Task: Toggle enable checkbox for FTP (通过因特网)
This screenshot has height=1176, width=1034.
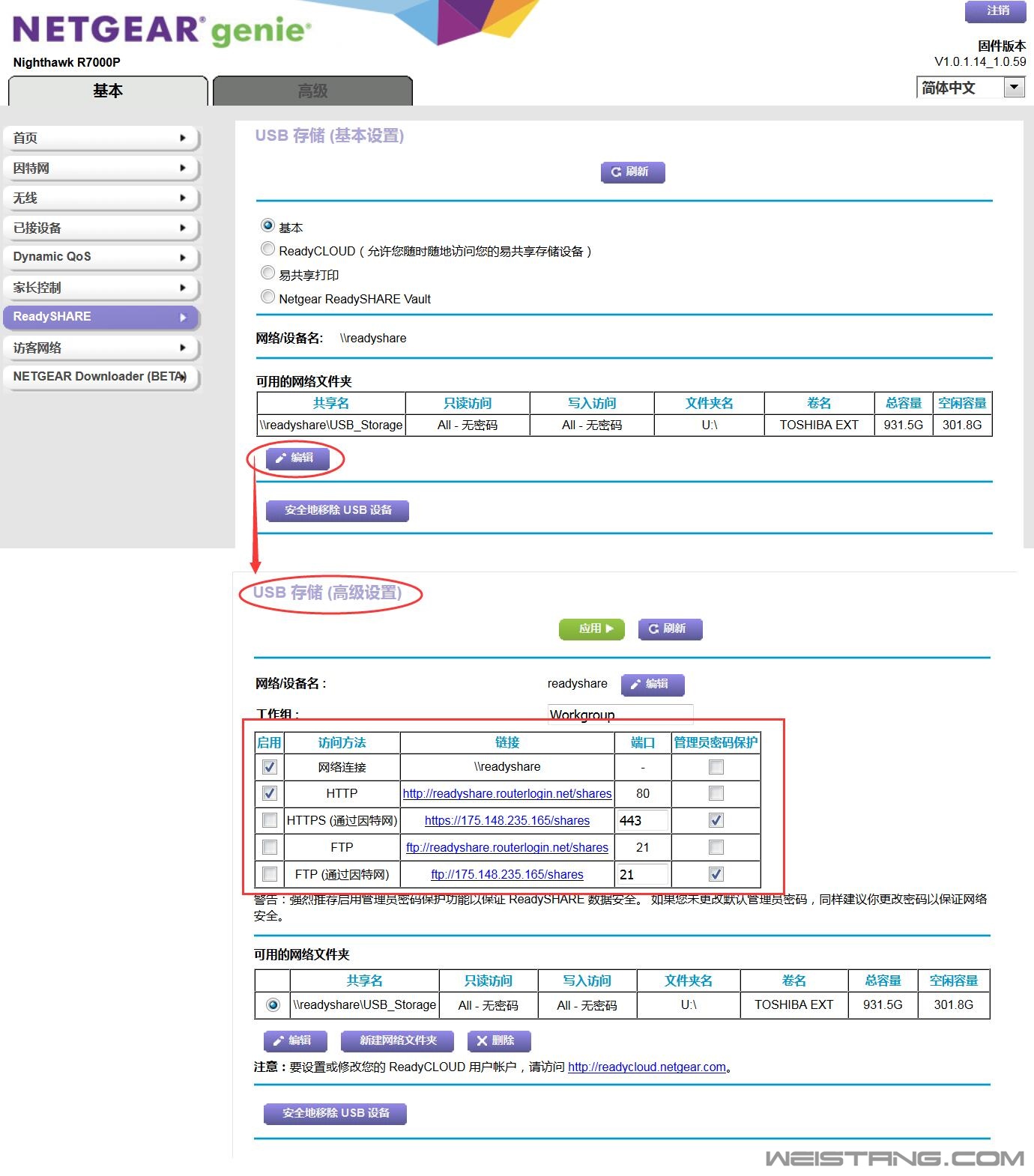Action: [270, 874]
